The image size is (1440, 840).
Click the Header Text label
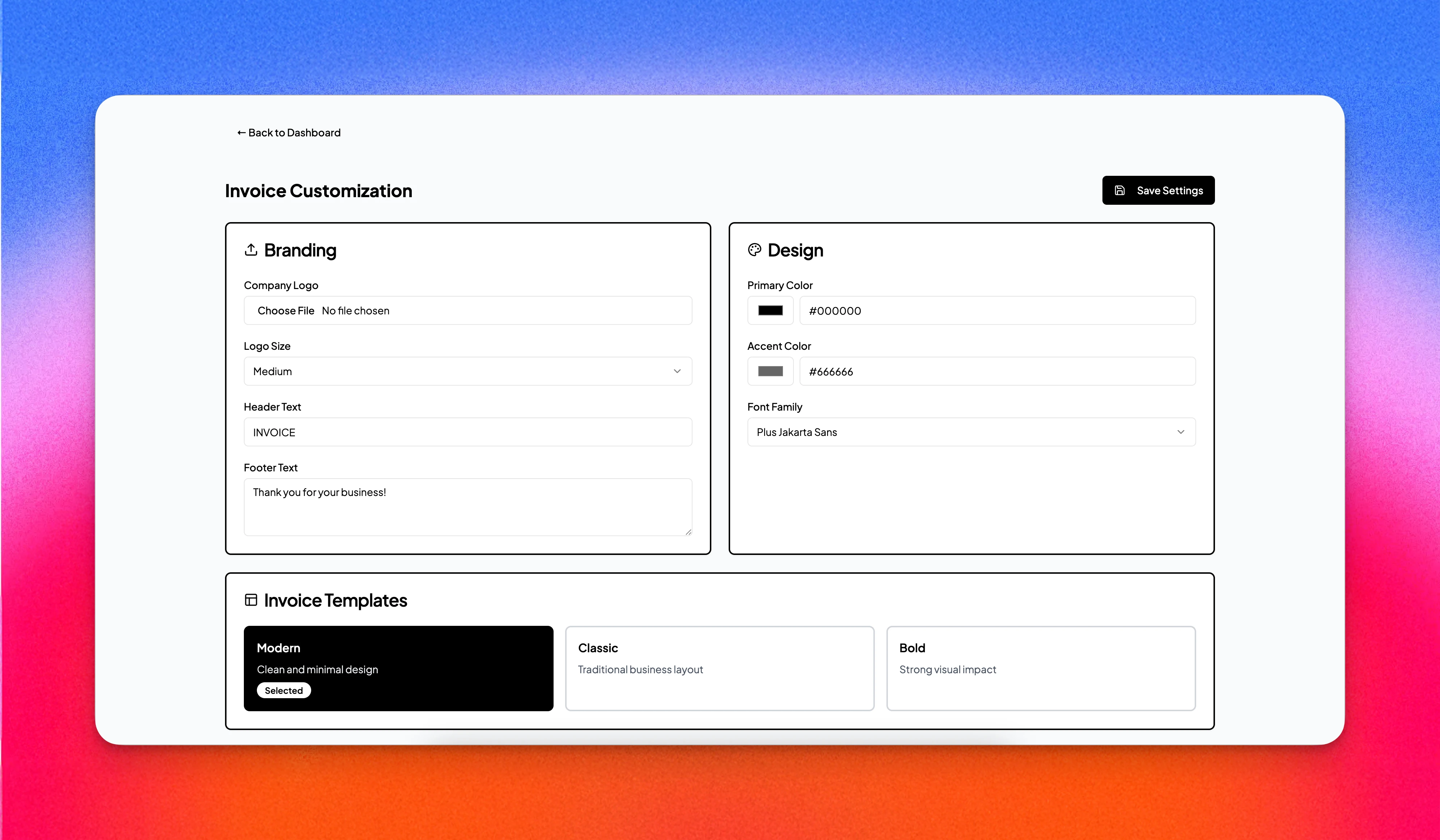272,407
